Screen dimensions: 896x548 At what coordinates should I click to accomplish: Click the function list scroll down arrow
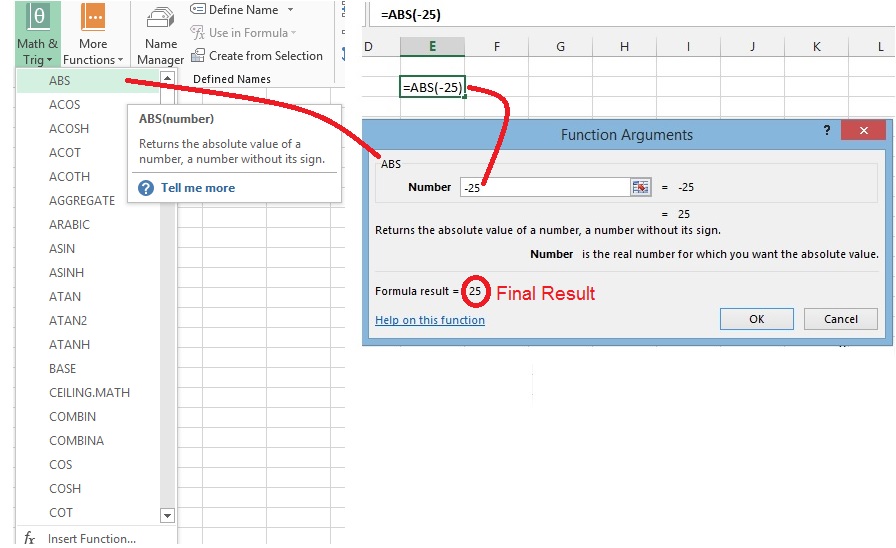tap(167, 515)
